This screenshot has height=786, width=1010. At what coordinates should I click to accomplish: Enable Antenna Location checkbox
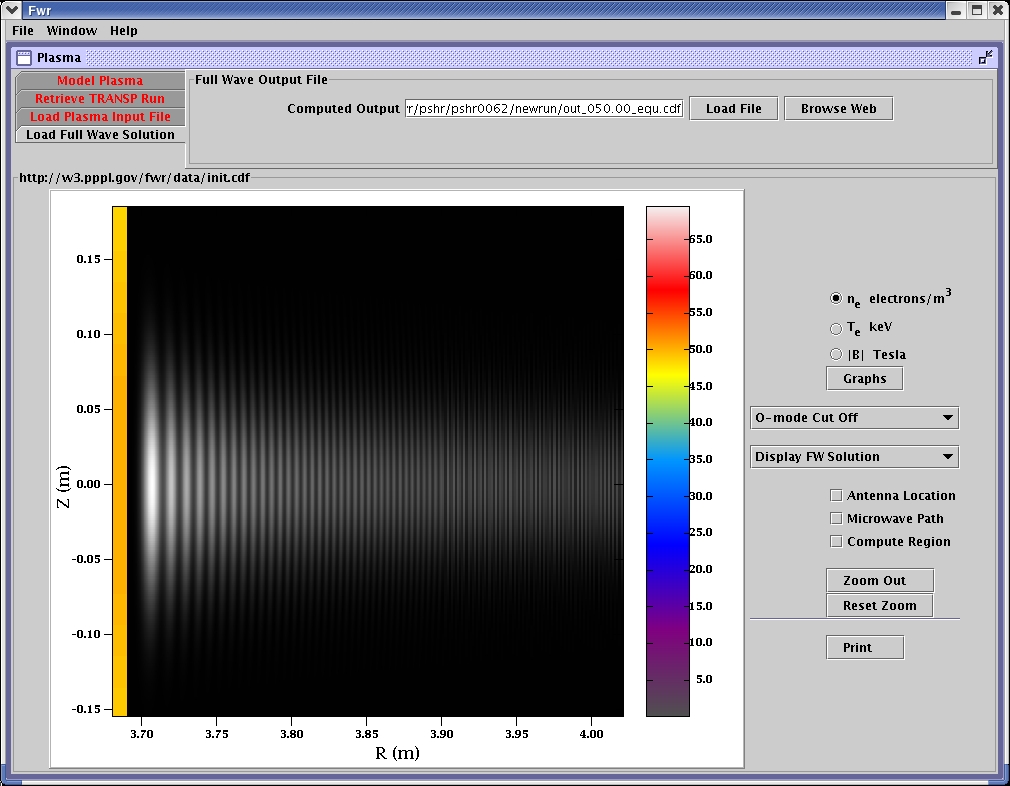(x=836, y=495)
